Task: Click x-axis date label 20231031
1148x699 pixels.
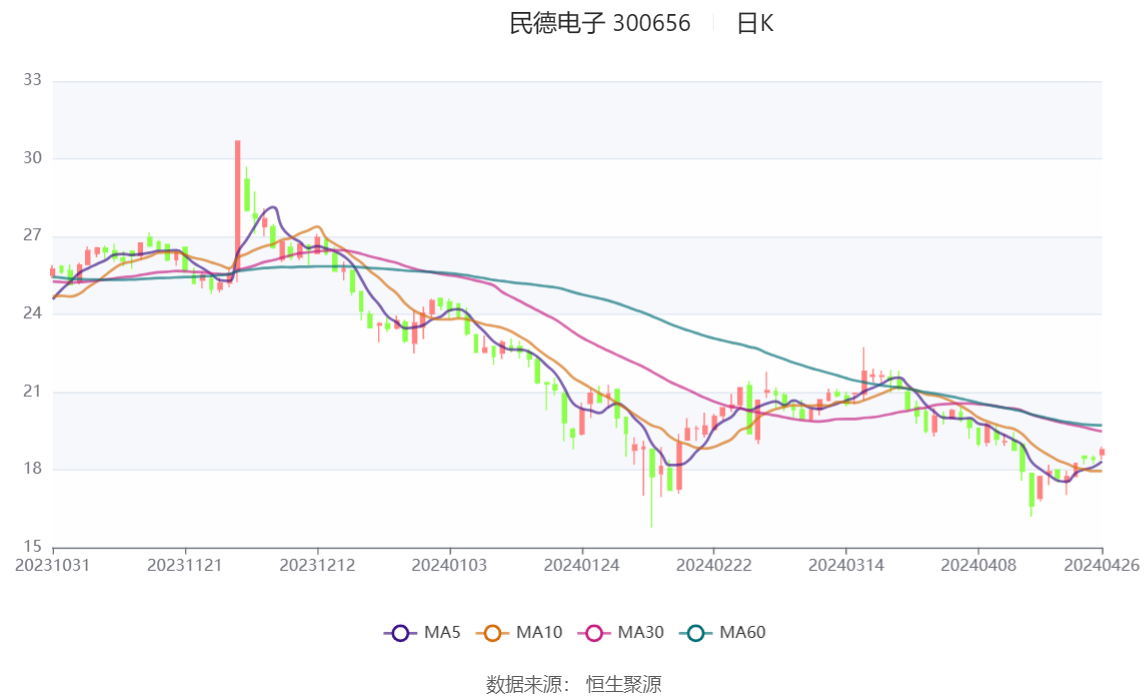Action: [53, 565]
